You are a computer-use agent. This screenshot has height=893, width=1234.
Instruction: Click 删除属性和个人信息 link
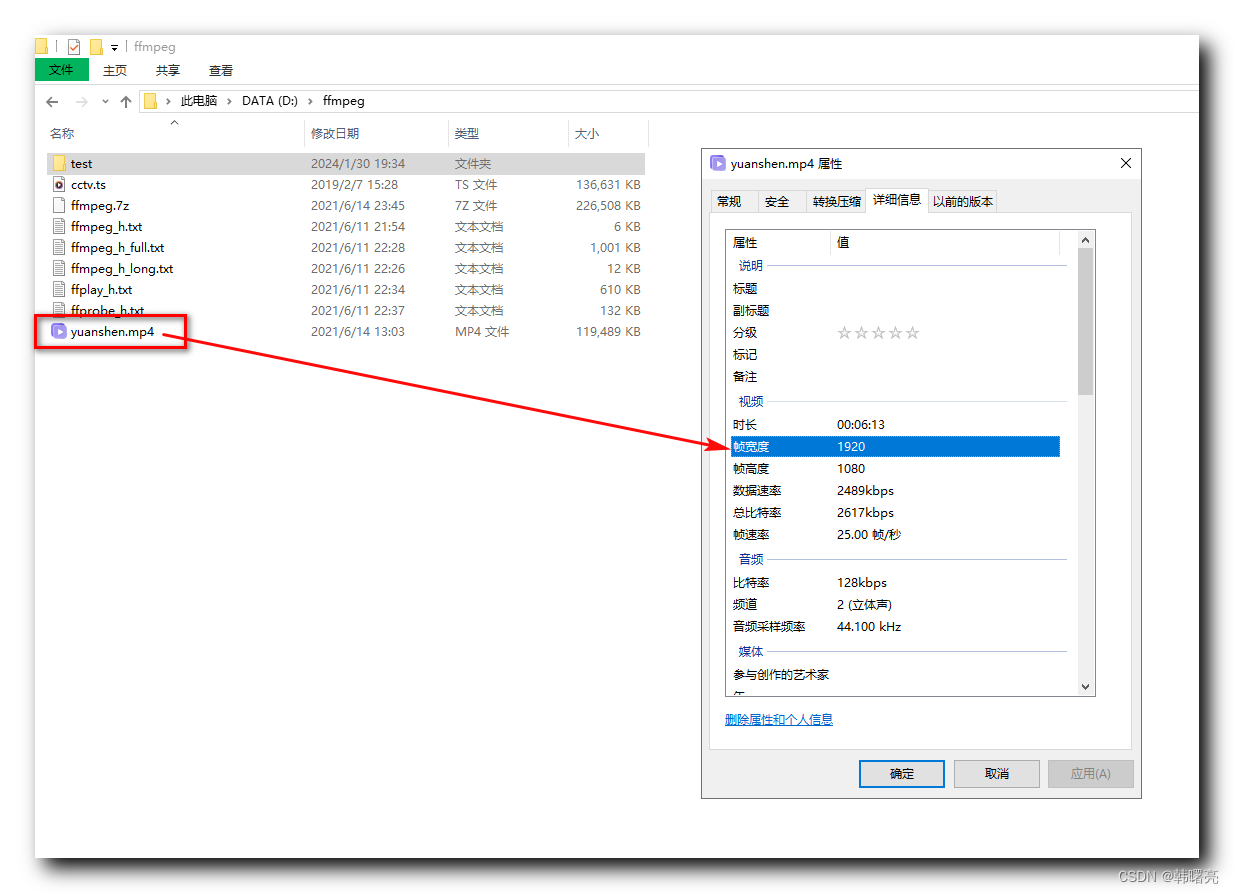pos(779,719)
